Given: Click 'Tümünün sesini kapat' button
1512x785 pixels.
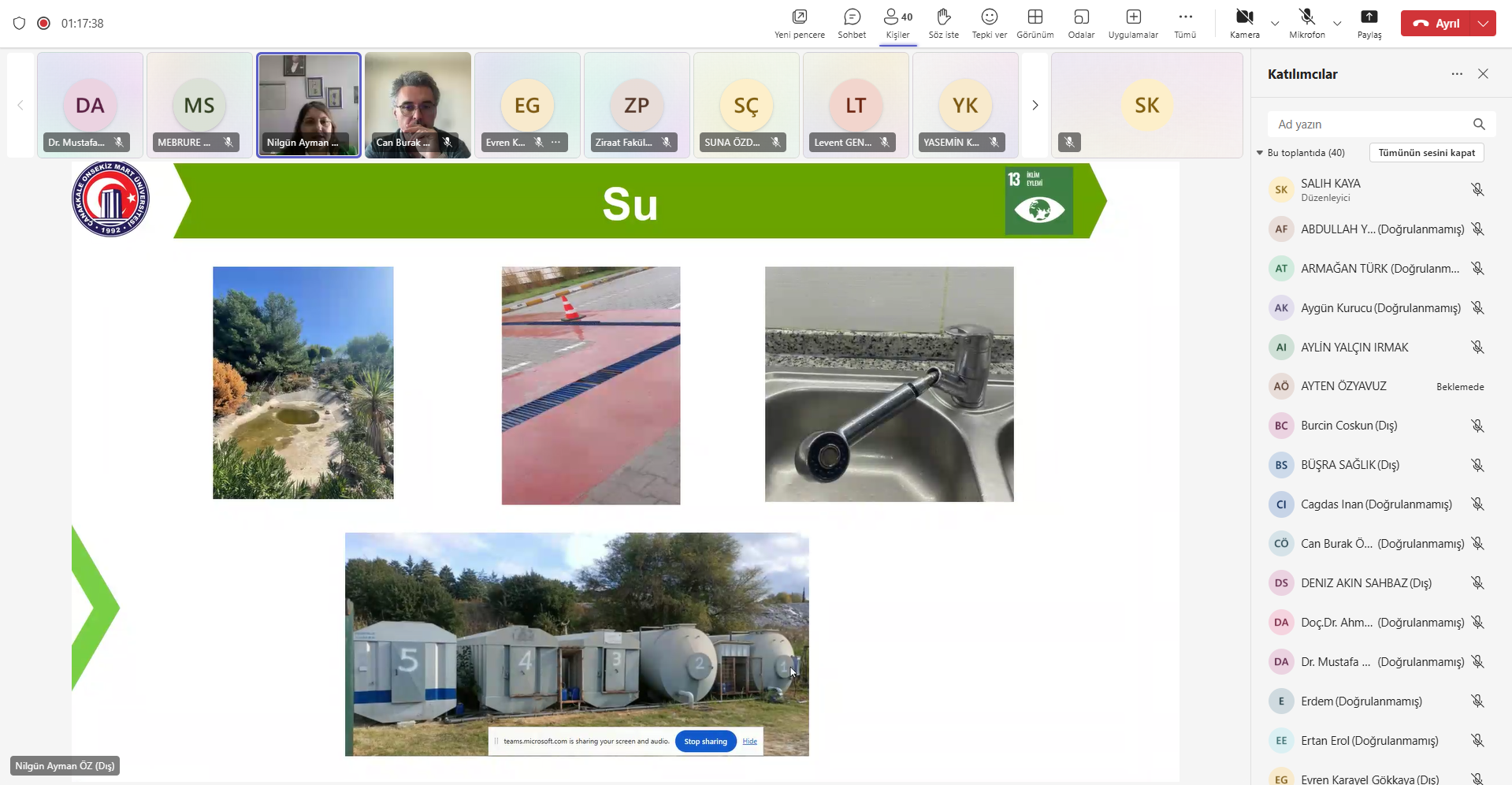Looking at the screenshot, I should point(1426,153).
